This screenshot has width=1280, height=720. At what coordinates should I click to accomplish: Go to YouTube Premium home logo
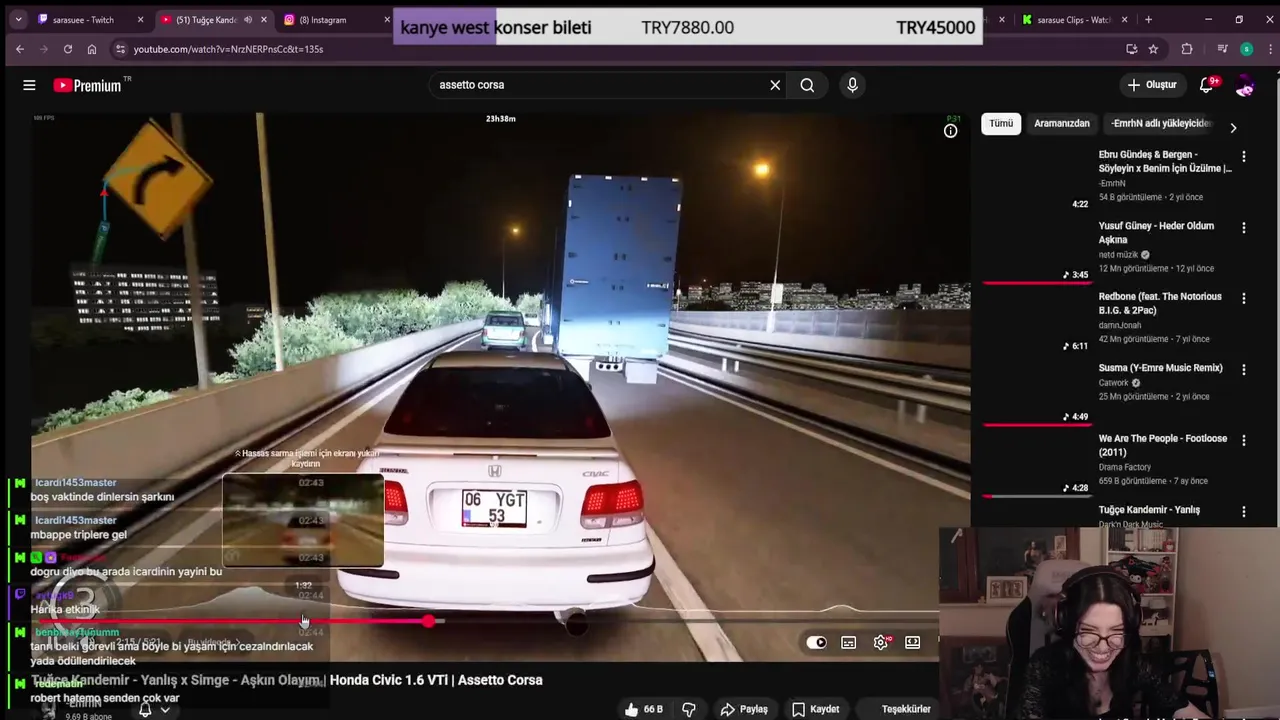(x=87, y=85)
